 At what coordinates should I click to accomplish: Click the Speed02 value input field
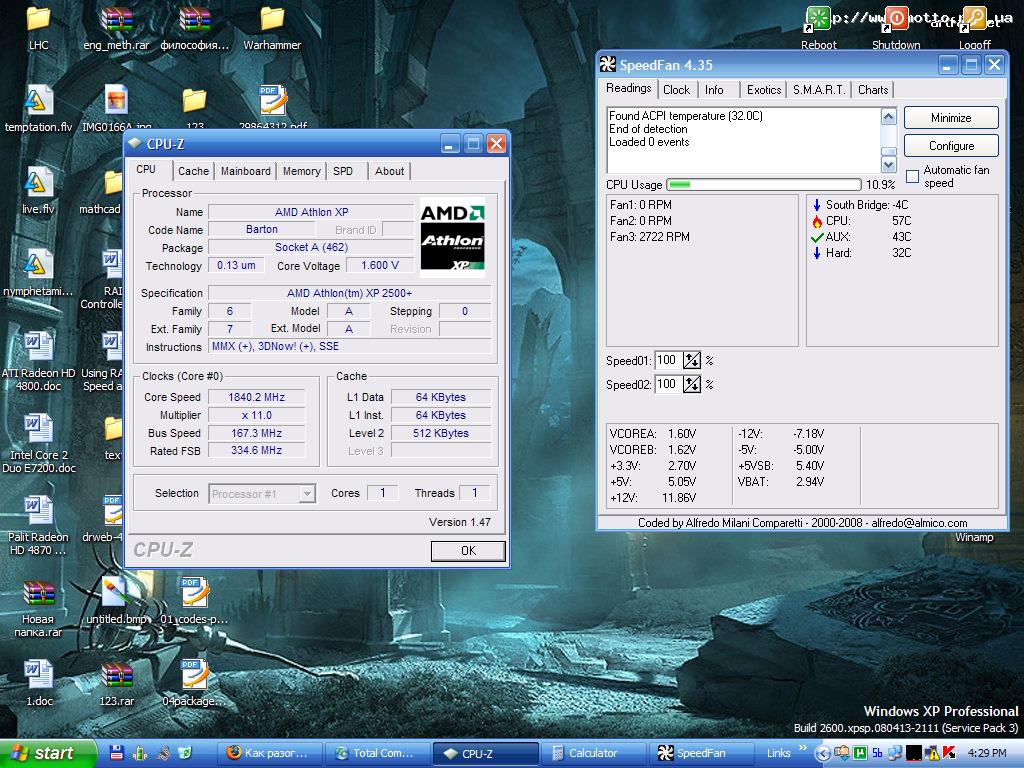tap(668, 384)
